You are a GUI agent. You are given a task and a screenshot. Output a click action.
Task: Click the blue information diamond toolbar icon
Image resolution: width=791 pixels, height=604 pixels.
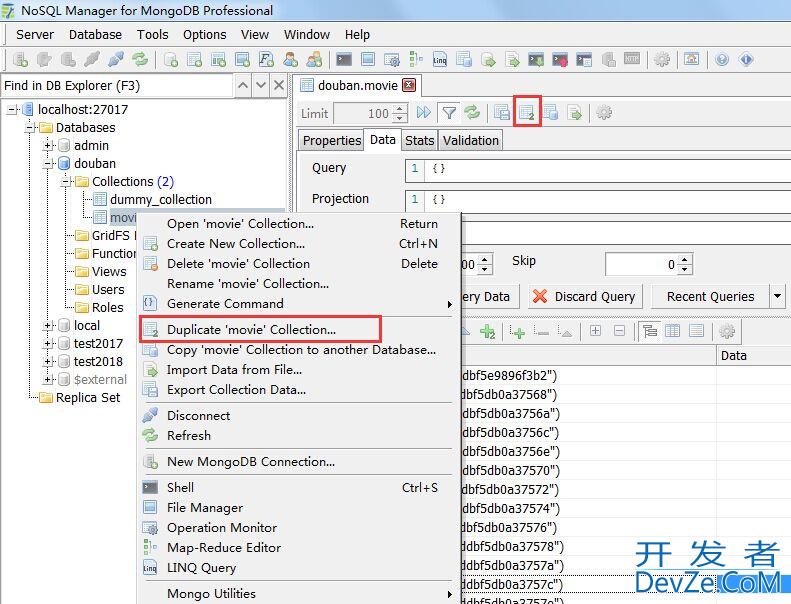pos(746,60)
